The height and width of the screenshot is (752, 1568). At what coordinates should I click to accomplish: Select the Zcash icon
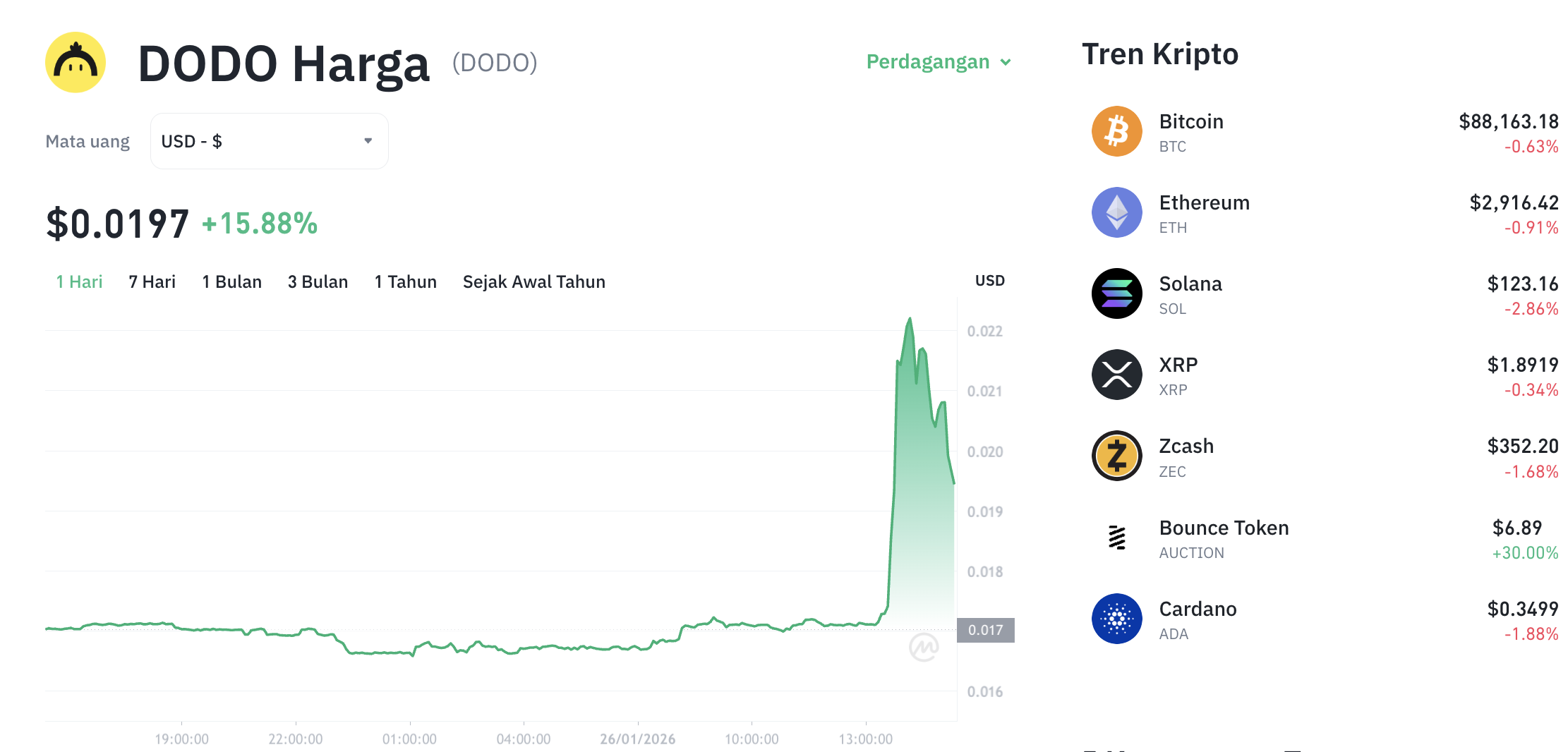(1117, 456)
